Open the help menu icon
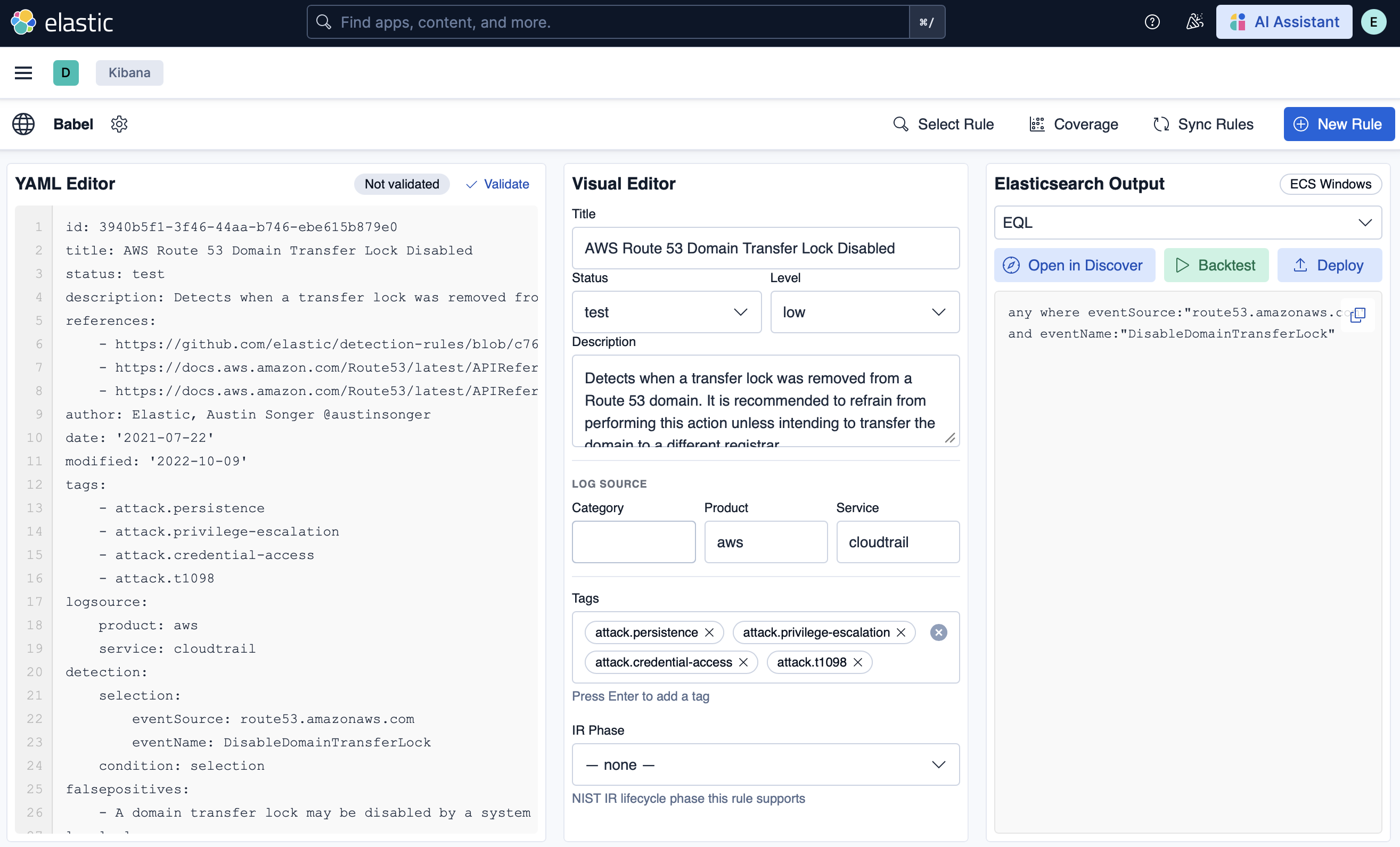 (x=1152, y=22)
